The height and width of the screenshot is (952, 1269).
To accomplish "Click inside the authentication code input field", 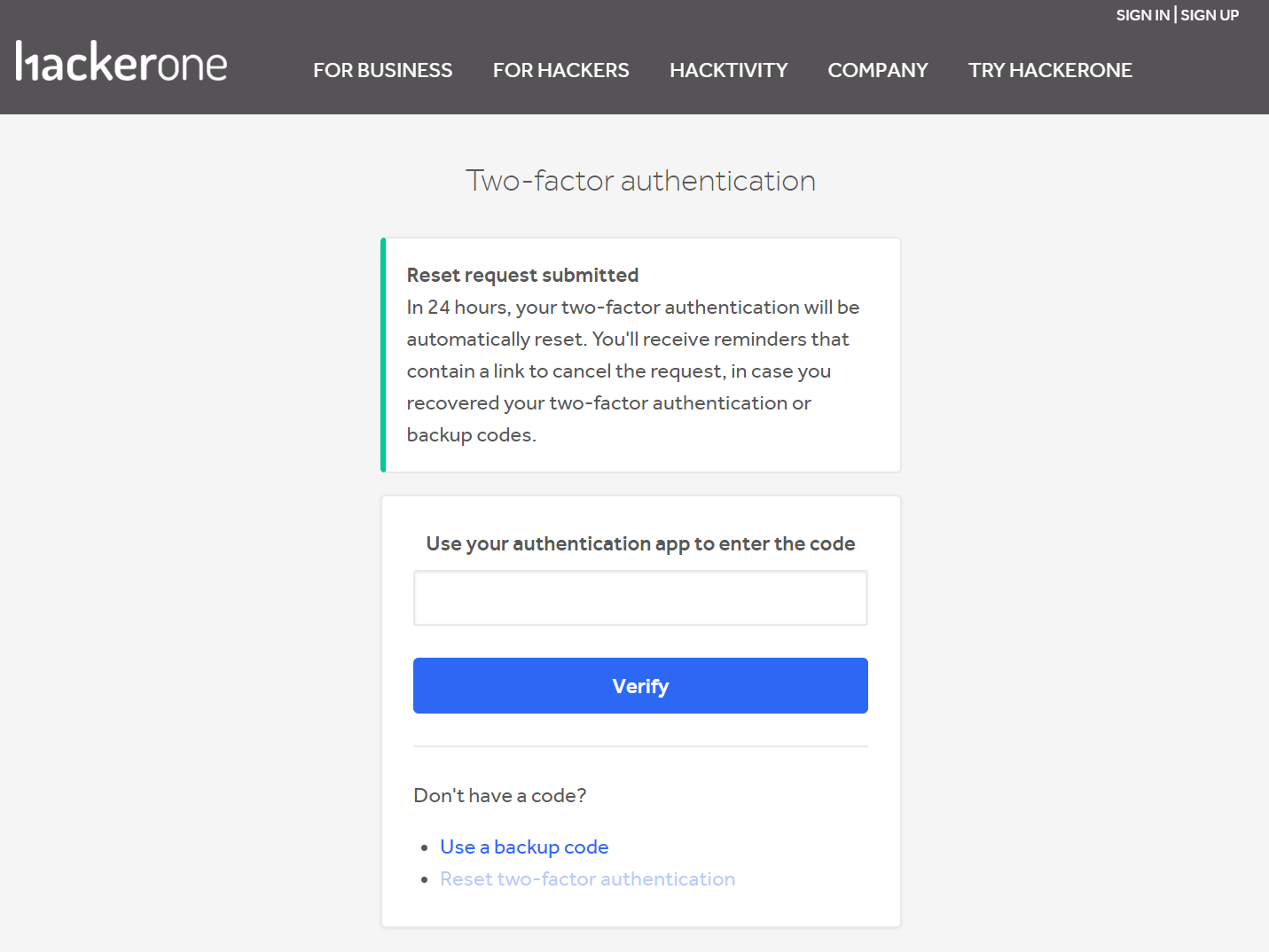I will [640, 597].
